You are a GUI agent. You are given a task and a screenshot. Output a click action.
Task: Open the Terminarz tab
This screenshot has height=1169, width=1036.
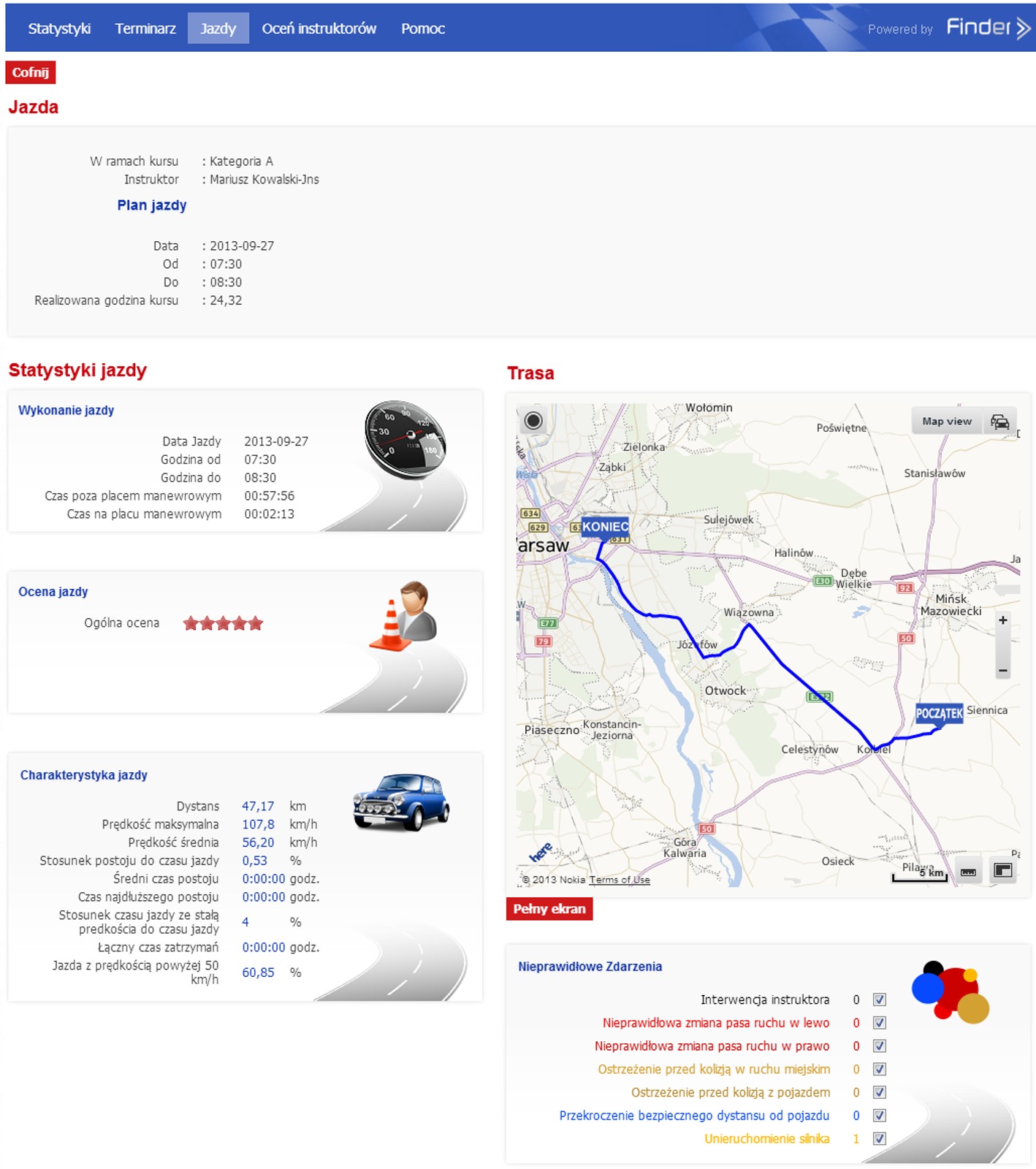coord(145,28)
